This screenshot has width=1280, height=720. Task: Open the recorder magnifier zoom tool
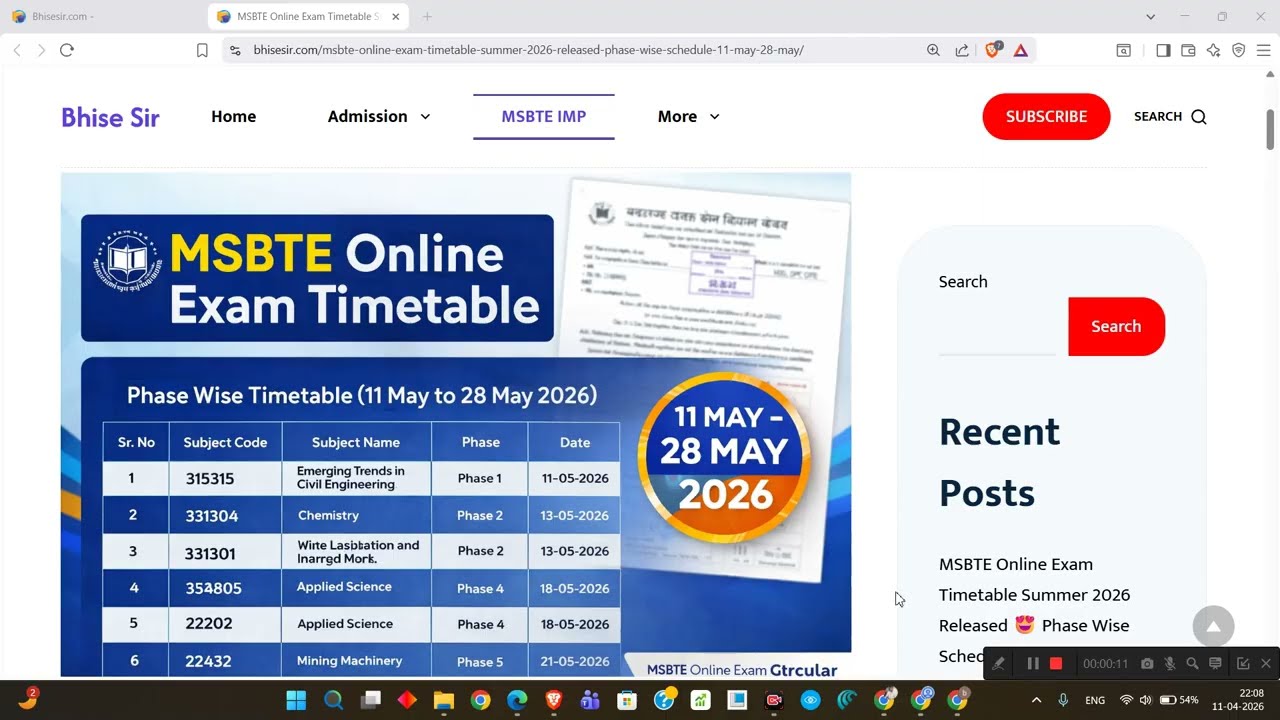tap(1192, 663)
